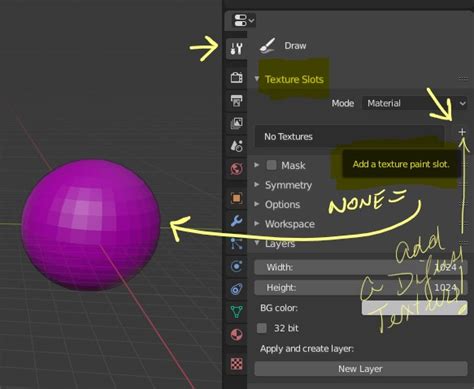Open the Object Data mesh tab
The image size is (474, 389).
point(236,312)
